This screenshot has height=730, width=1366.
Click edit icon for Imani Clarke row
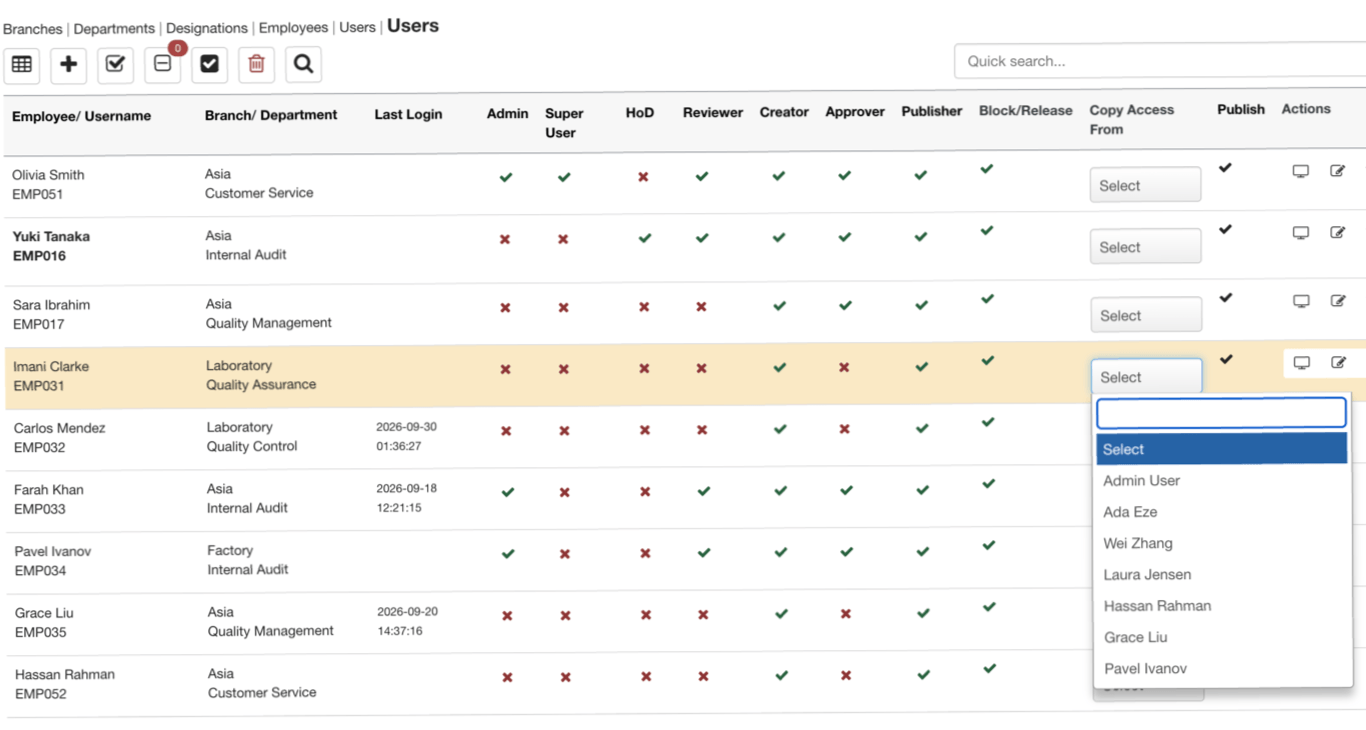click(x=1338, y=362)
